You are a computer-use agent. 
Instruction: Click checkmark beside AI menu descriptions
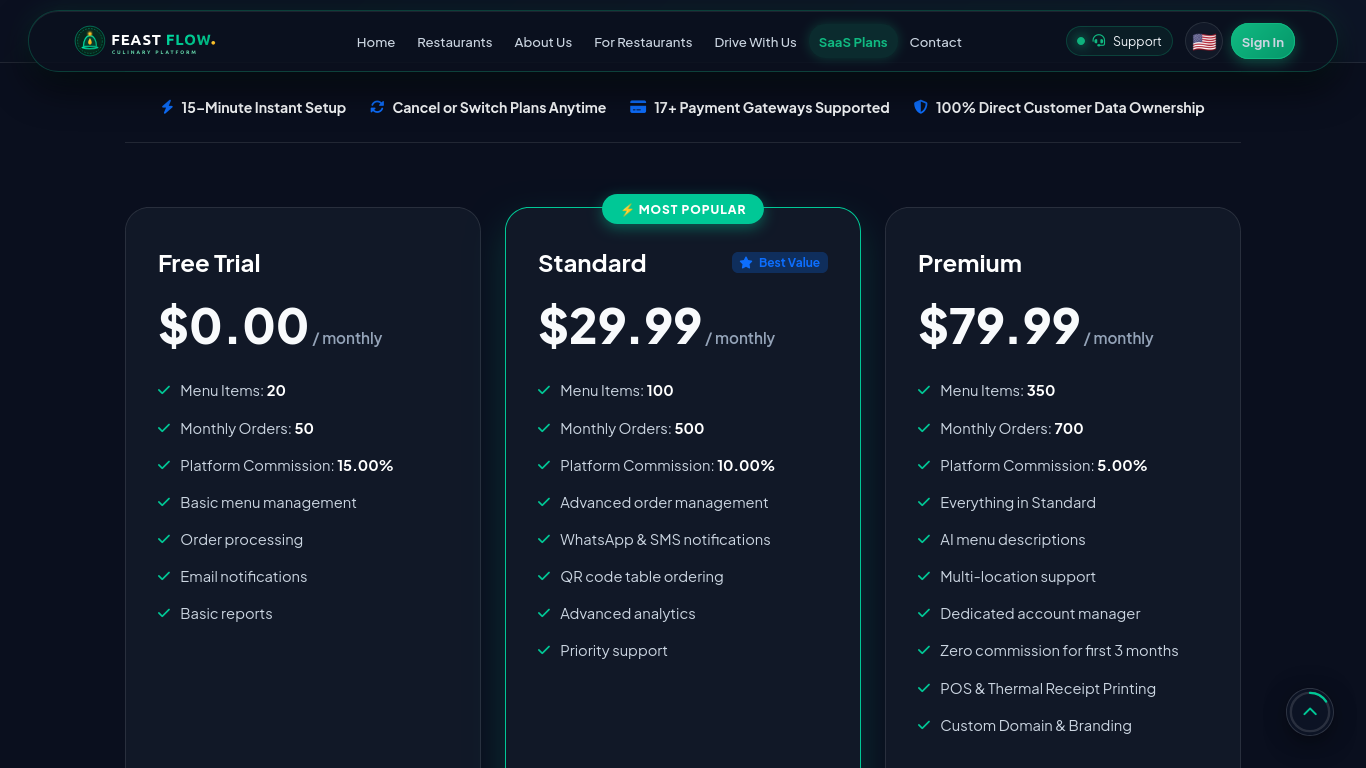click(924, 539)
